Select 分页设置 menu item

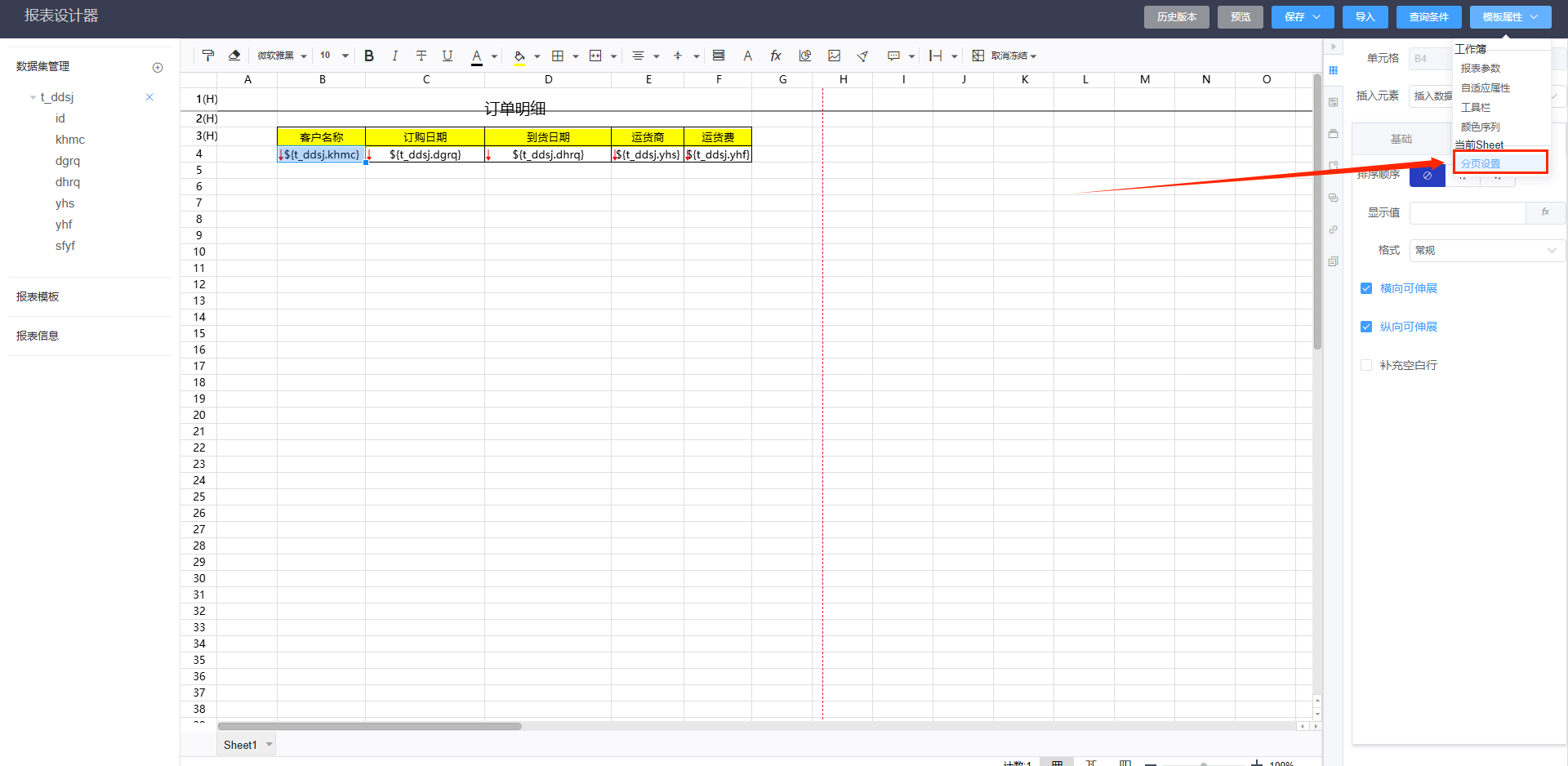(1501, 163)
